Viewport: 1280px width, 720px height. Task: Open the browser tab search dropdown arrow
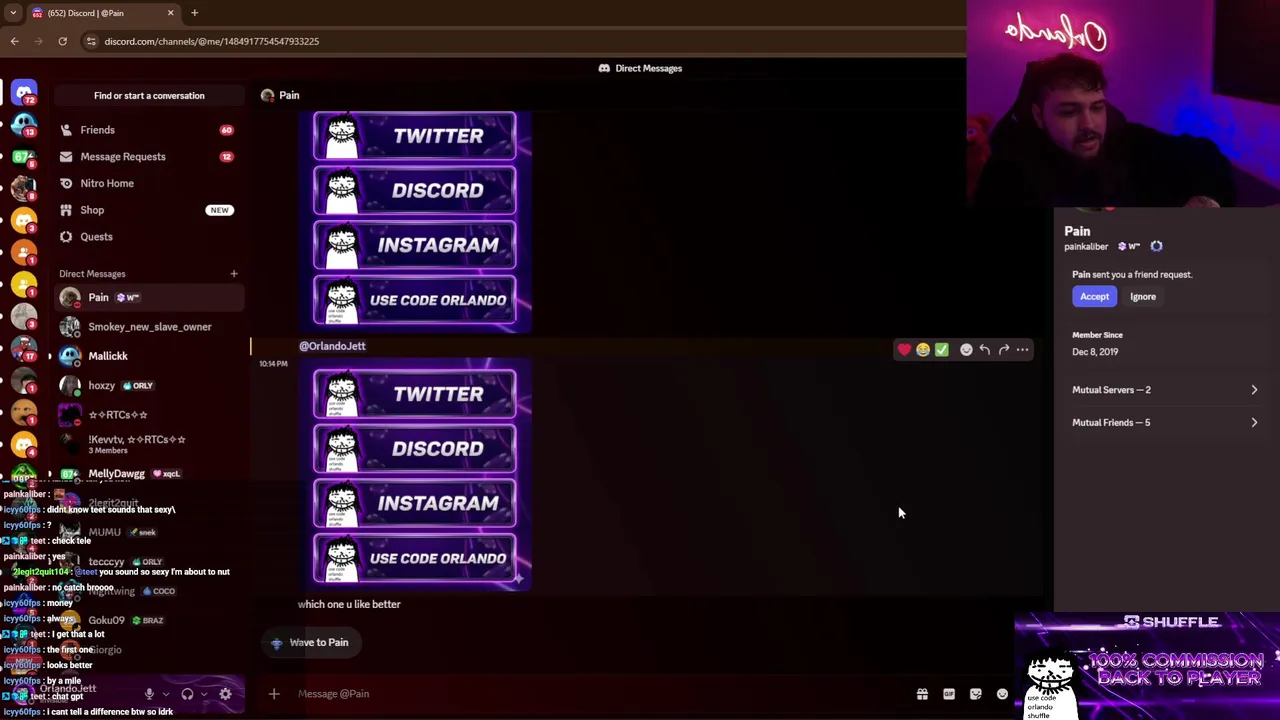pos(13,13)
